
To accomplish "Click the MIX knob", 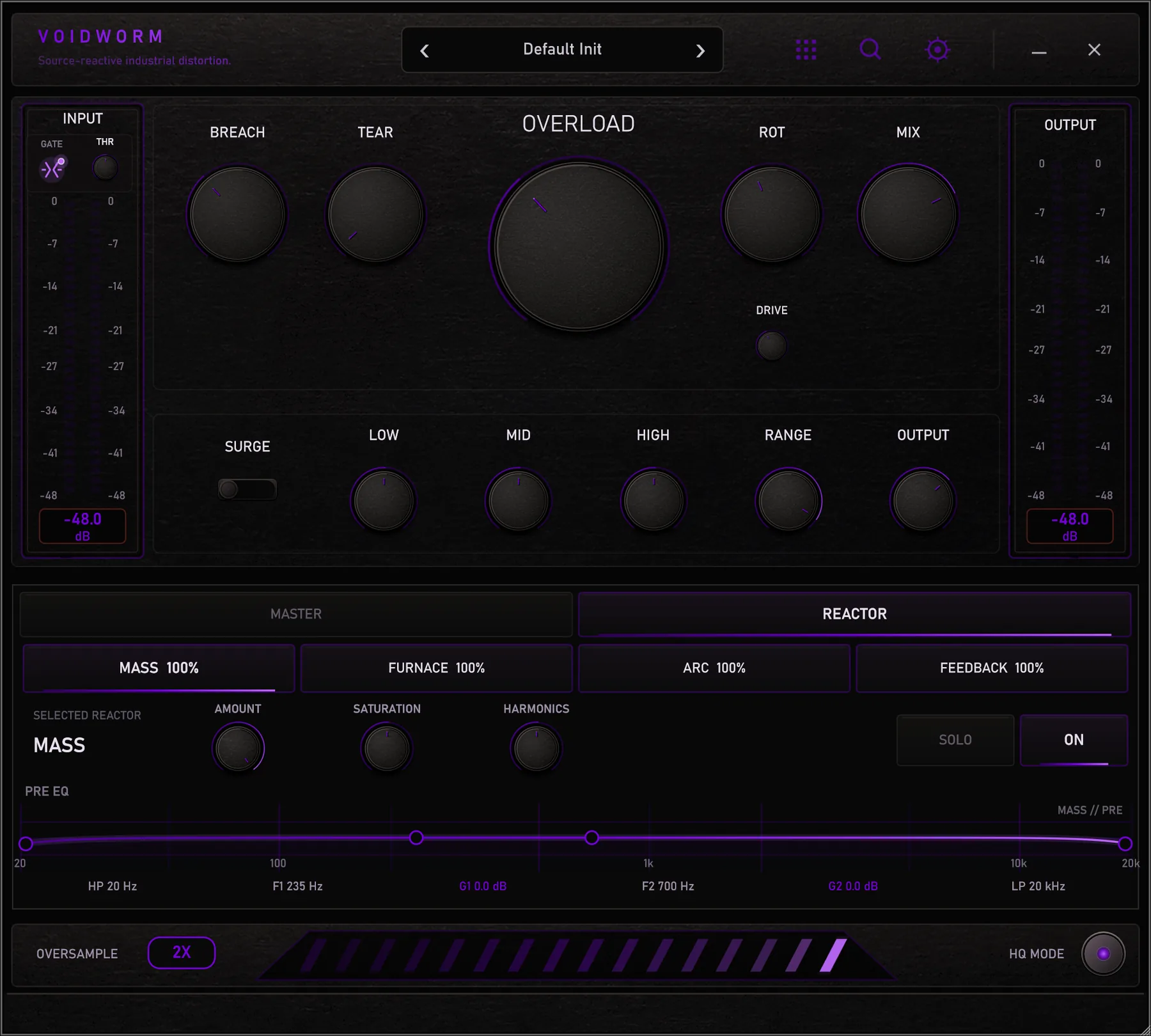I will point(908,214).
